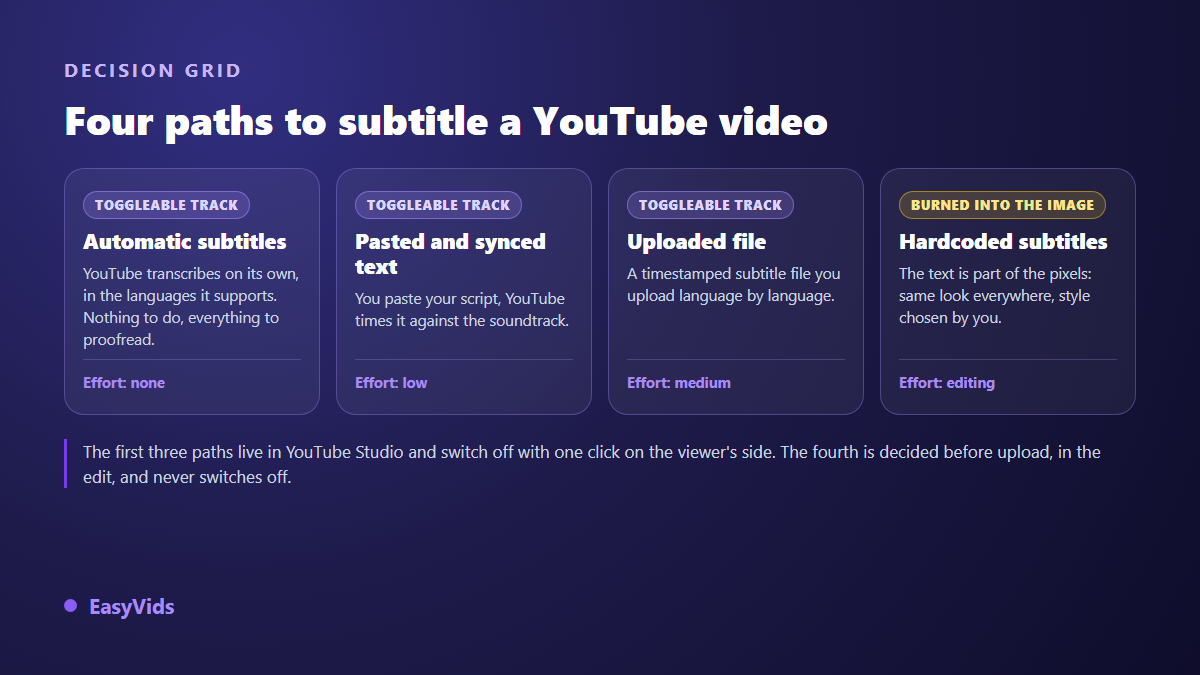Image resolution: width=1200 pixels, height=675 pixels.
Task: Click the description starting 'The text is part of the pixels'
Action: (x=995, y=296)
